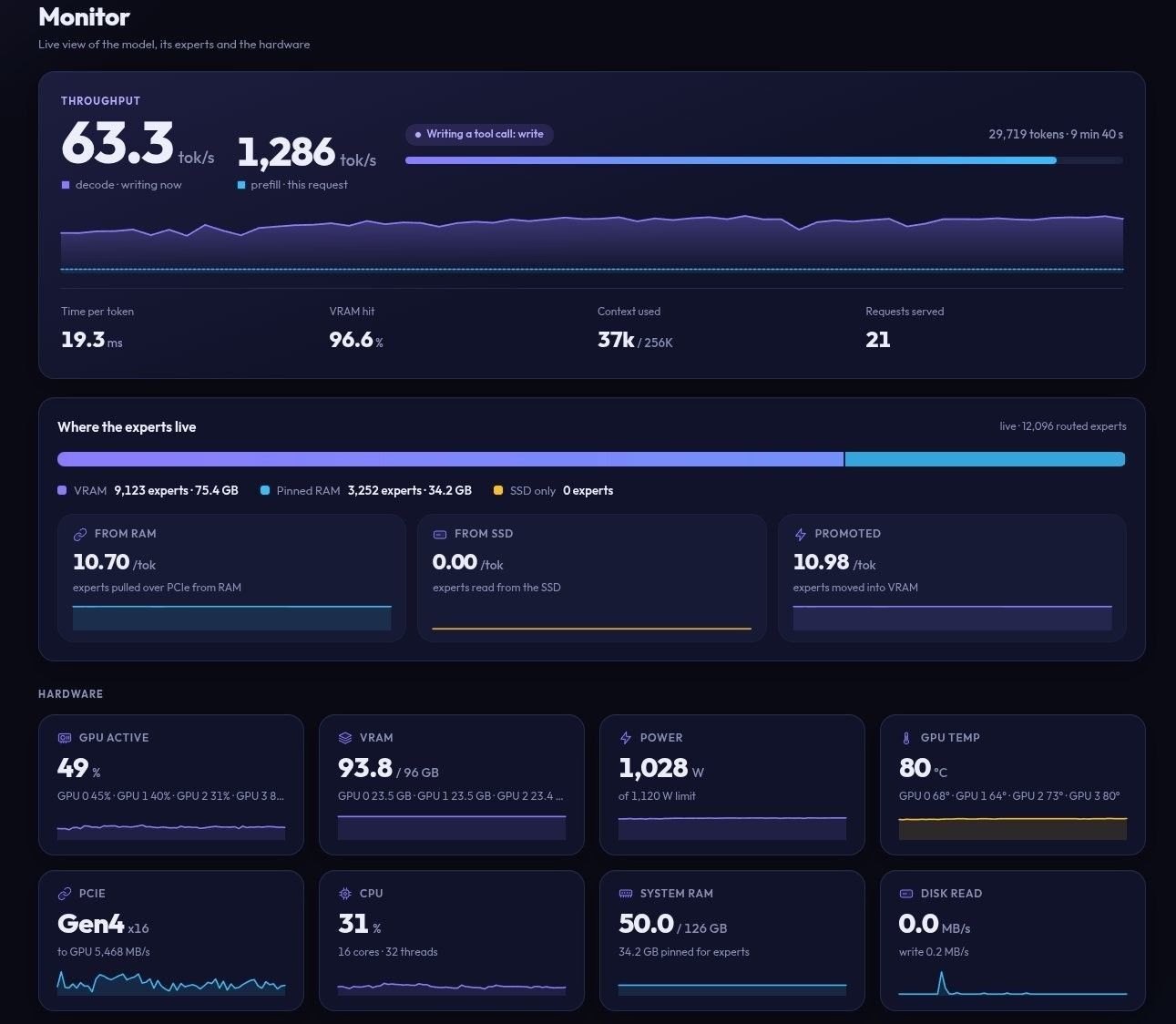Click the disk icon beside DISK READ
Viewport: 1176px width, 1024px height.
[x=906, y=894]
